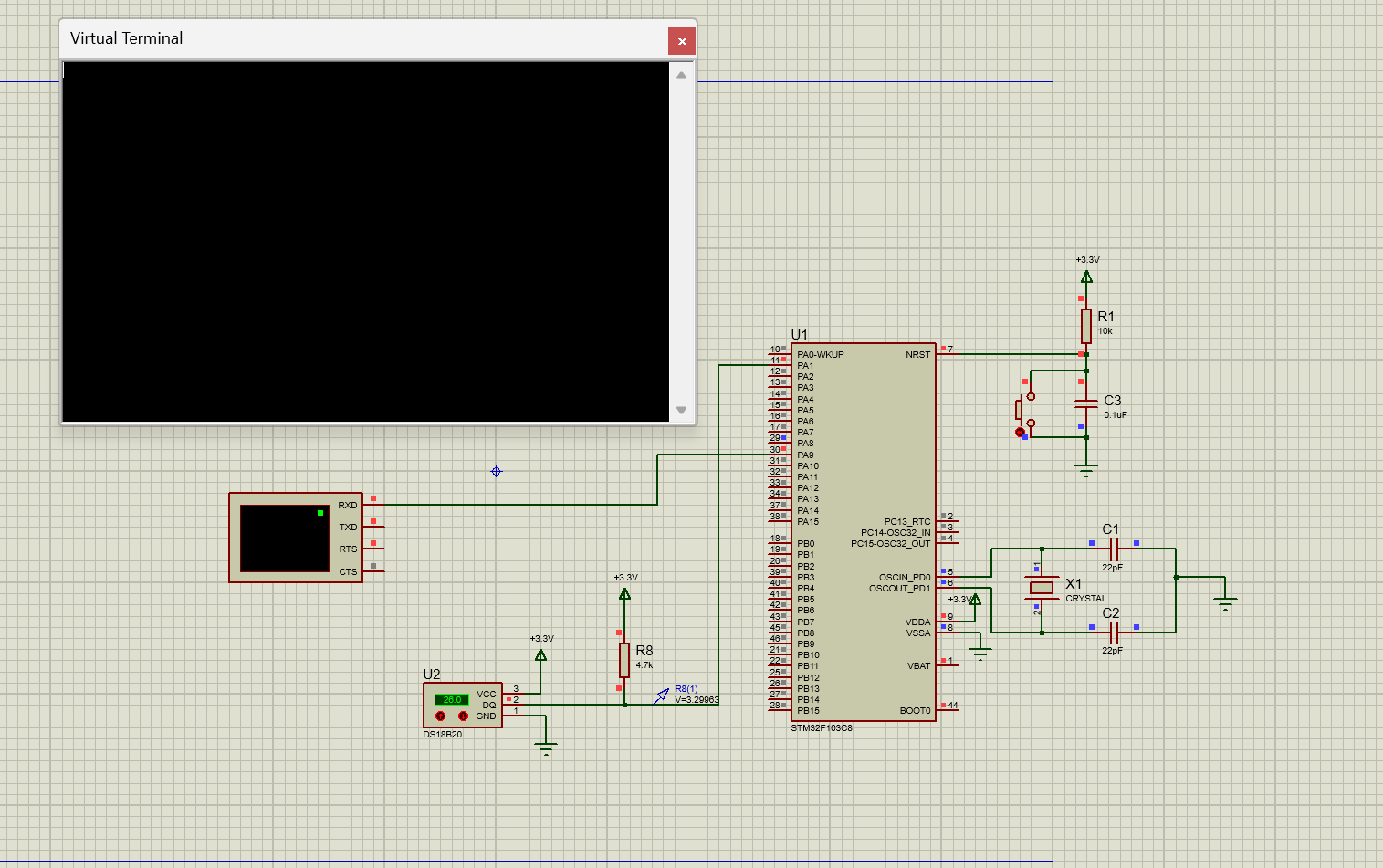Select the R8(1) voltage probe arrow
The width and height of the screenshot is (1383, 868).
click(x=661, y=697)
